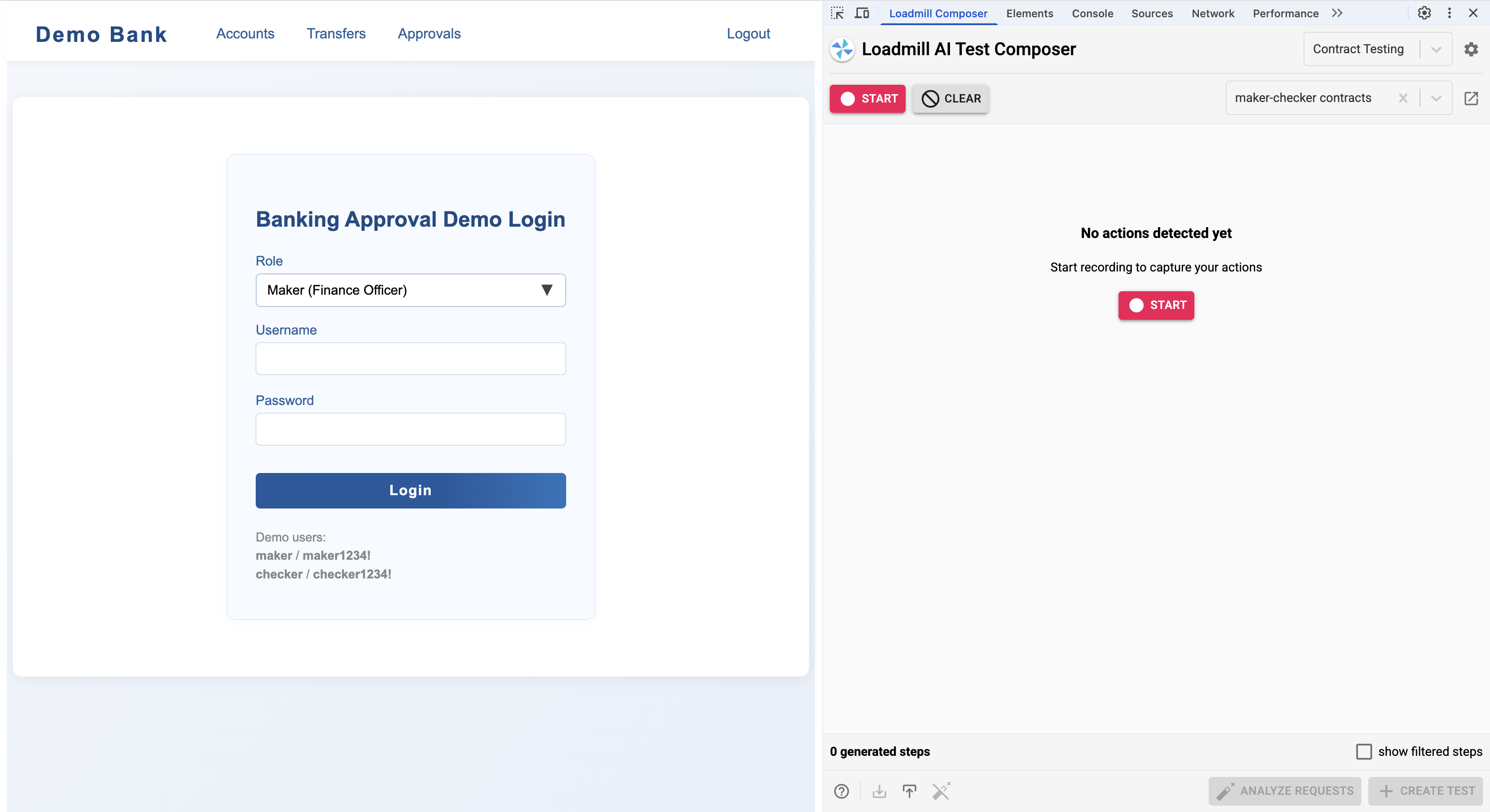Image resolution: width=1490 pixels, height=812 pixels.
Task: Click into the Username input field
Action: coord(410,359)
